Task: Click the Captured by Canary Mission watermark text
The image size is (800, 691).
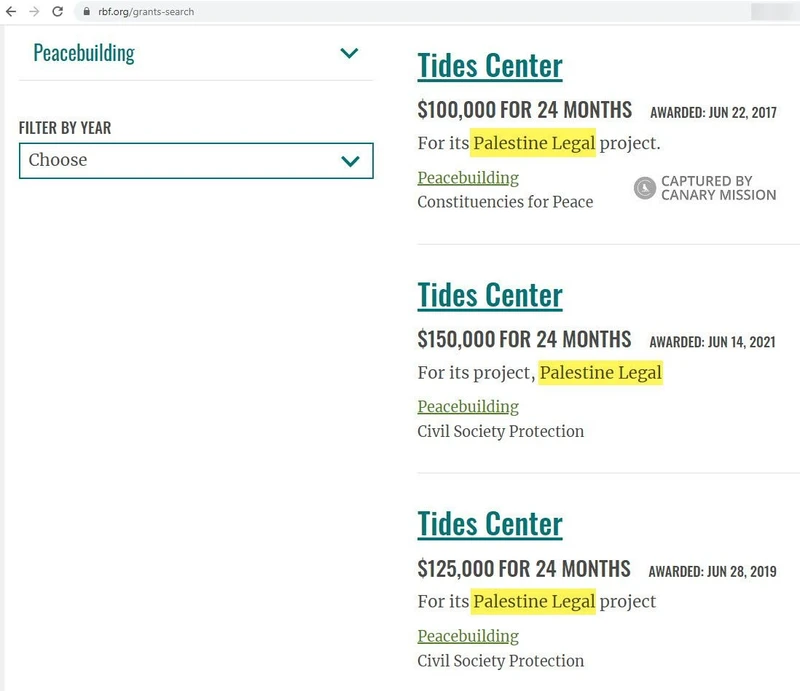Action: [718, 188]
